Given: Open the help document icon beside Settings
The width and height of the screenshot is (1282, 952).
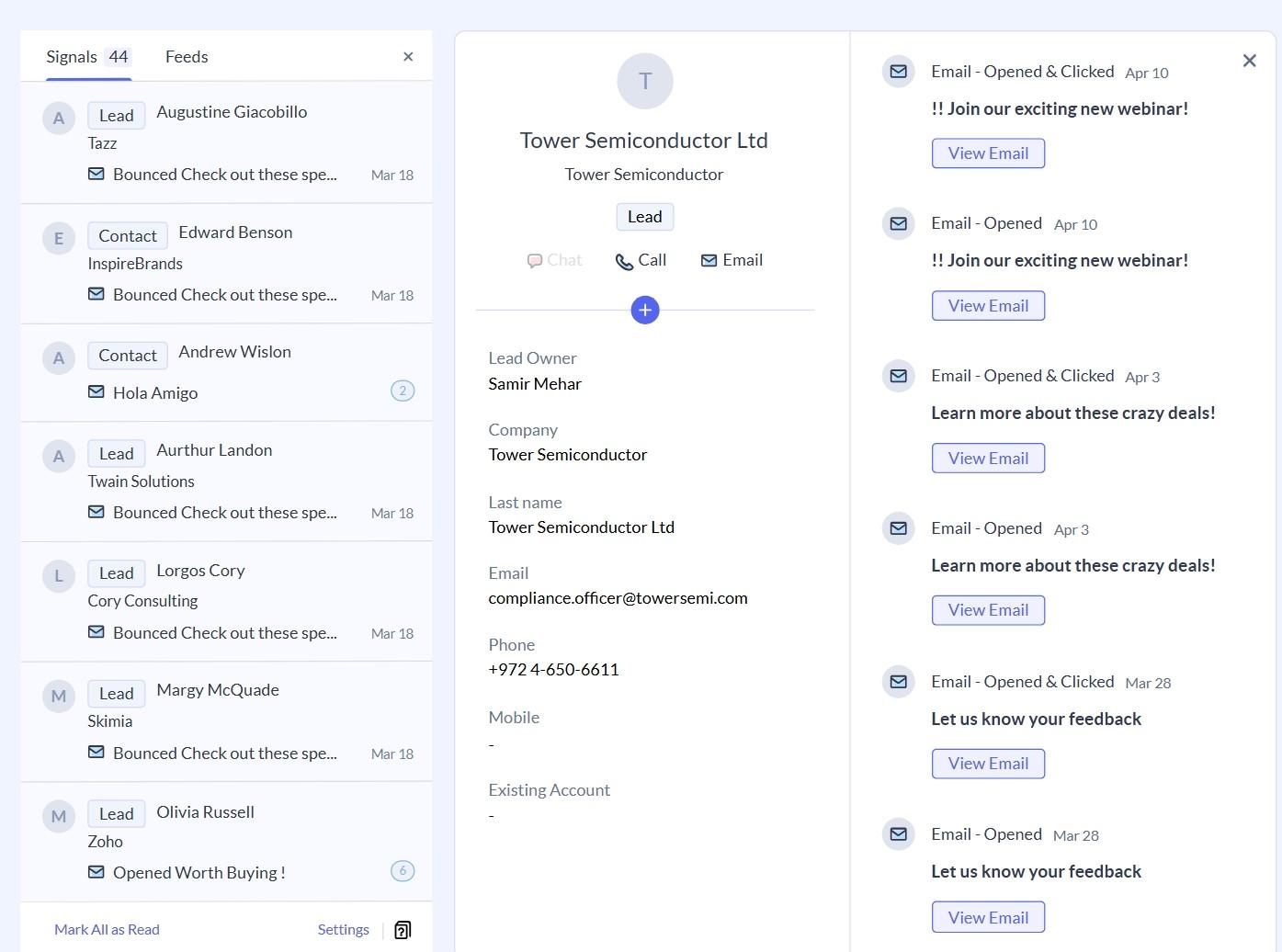Looking at the screenshot, I should (x=403, y=930).
